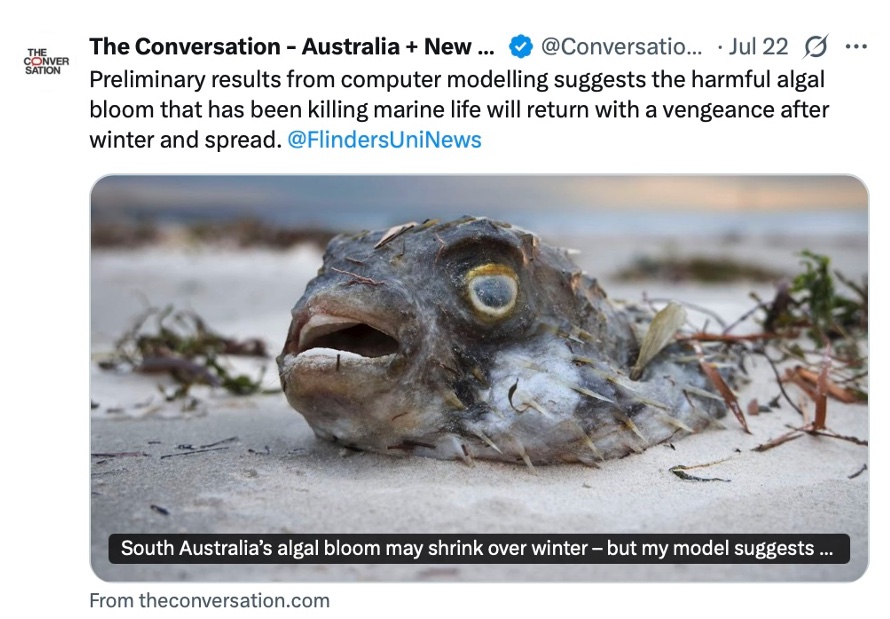Click the phrase harmful algal in the tweet
Viewport: 890px width, 619px height.
coord(757,79)
